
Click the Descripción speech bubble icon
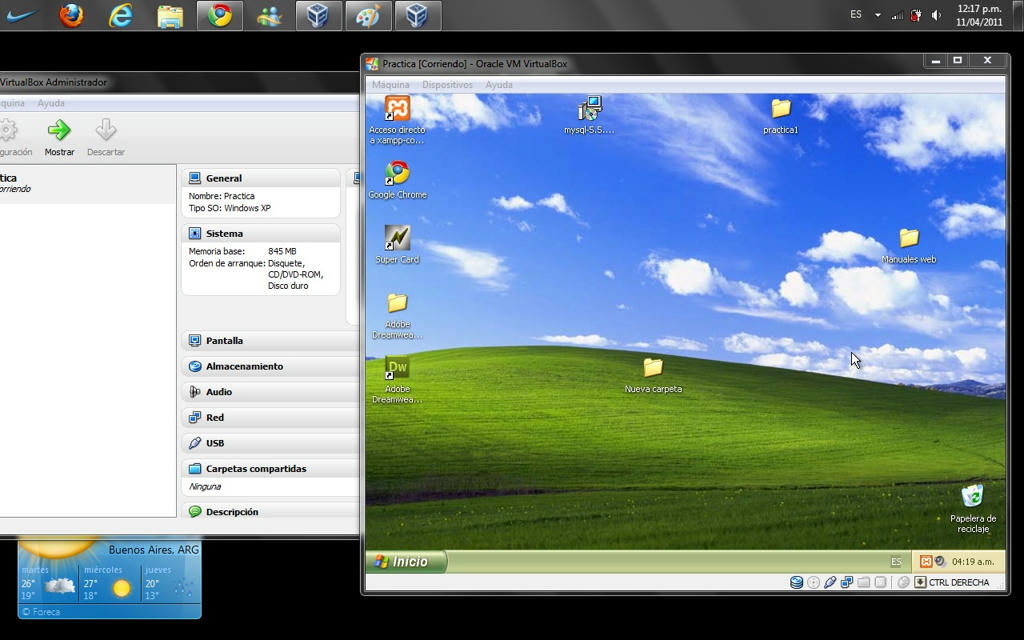195,511
